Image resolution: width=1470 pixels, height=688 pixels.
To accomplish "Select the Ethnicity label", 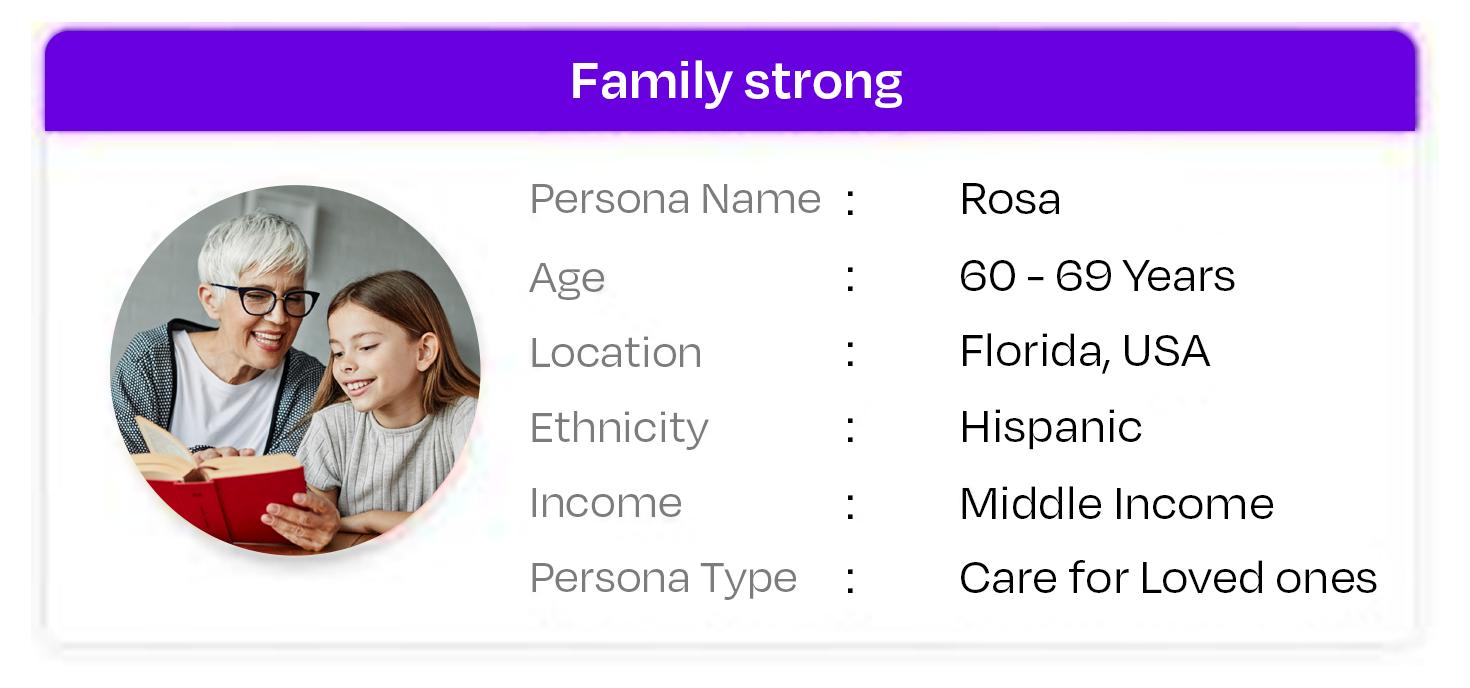I will 619,428.
